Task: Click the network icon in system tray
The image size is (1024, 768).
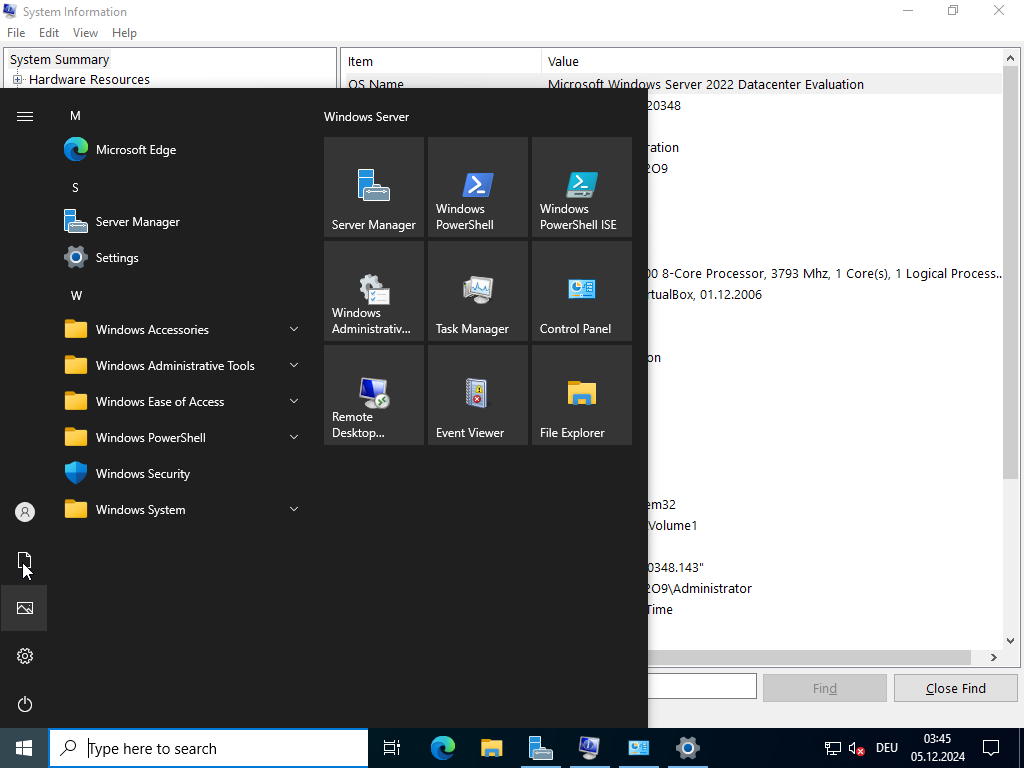Action: tap(833, 748)
